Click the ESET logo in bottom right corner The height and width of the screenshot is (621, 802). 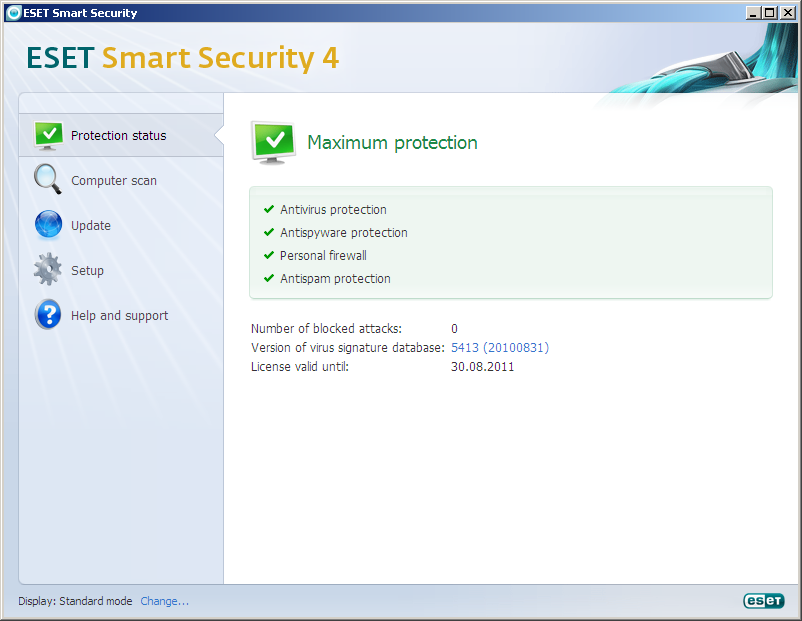click(763, 601)
